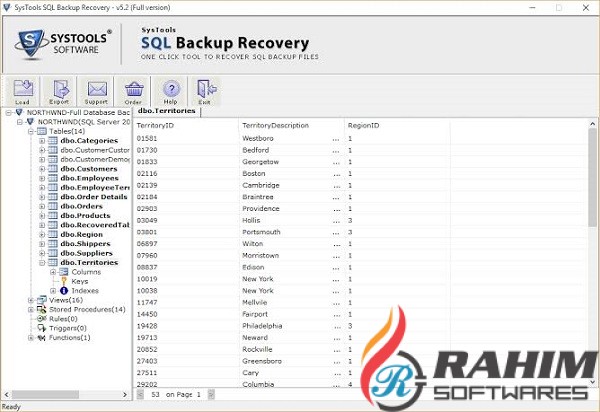
Task: Go to next page arrow
Action: [x=211, y=394]
